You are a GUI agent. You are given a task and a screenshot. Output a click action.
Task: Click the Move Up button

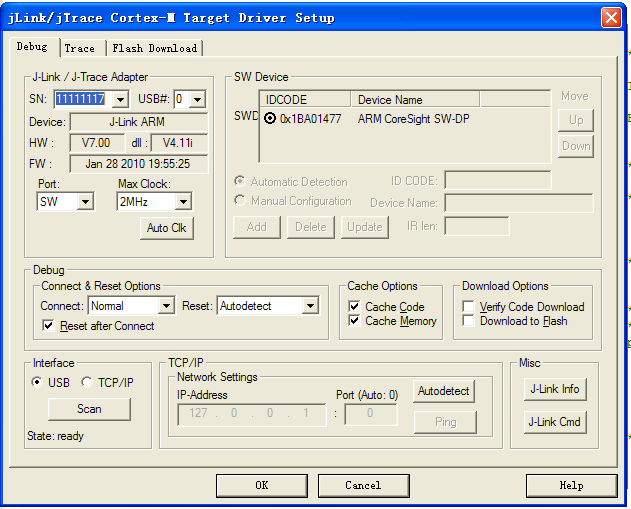(576, 120)
